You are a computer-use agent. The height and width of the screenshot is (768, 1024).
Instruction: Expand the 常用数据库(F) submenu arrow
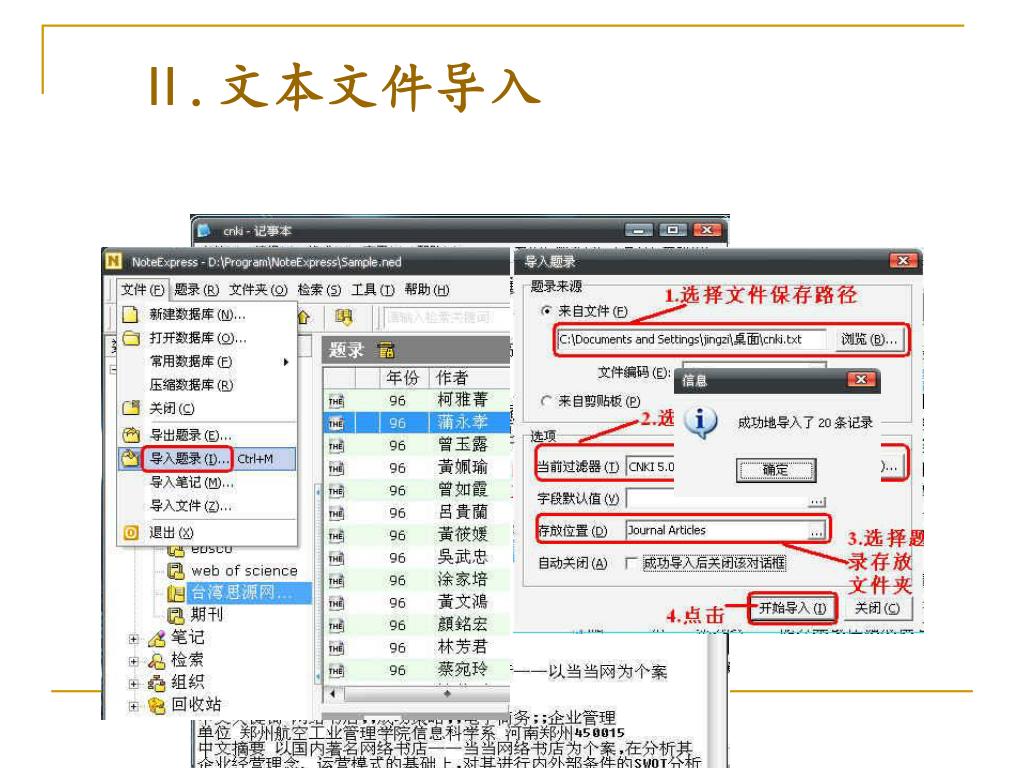[x=285, y=362]
